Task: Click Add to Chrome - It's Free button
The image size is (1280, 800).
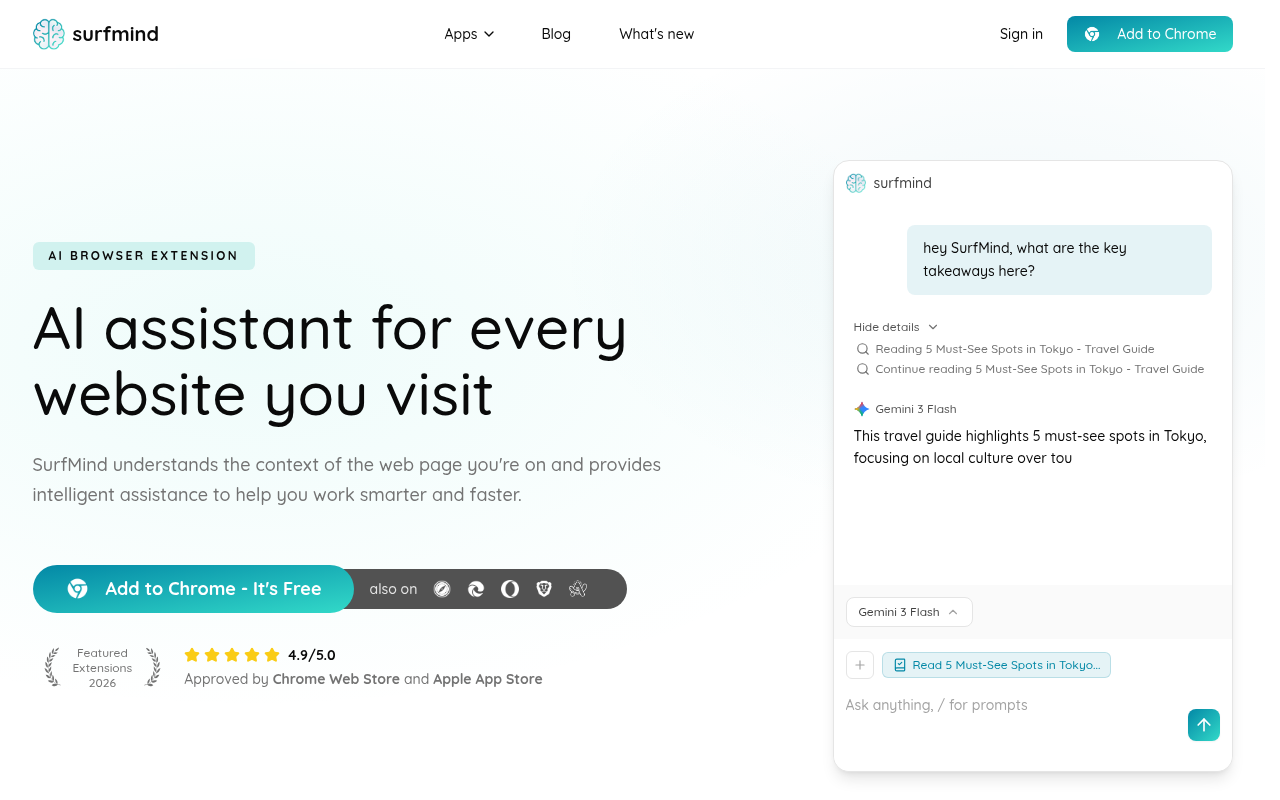Action: coord(193,589)
